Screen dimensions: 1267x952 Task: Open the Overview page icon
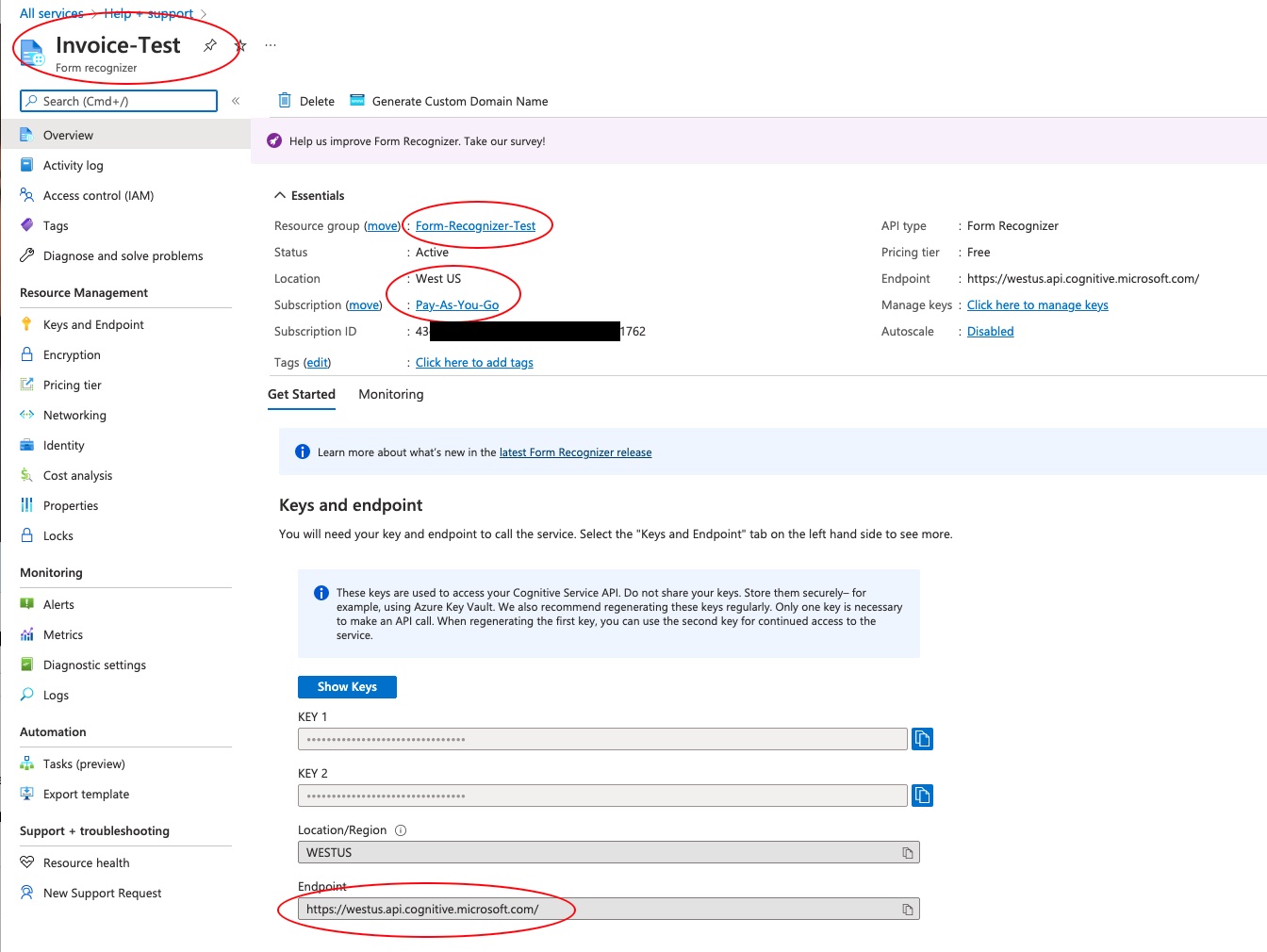coord(26,136)
